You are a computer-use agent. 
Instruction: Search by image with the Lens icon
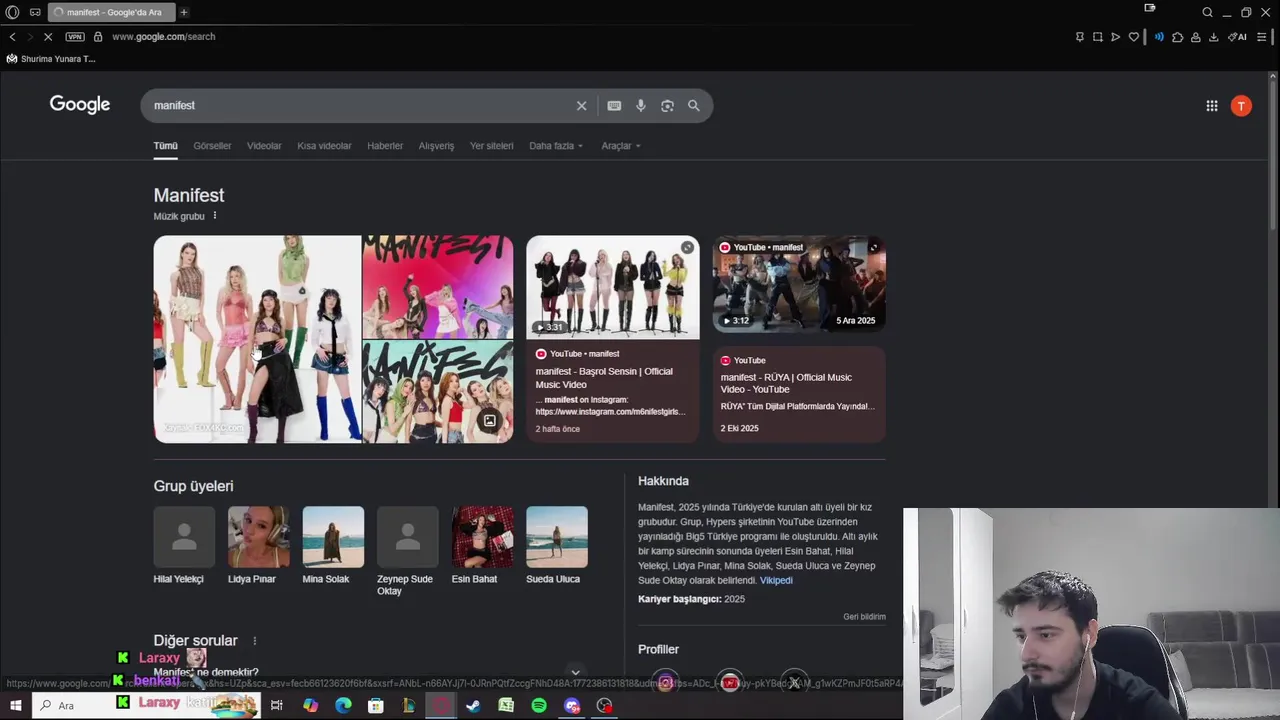(x=667, y=105)
